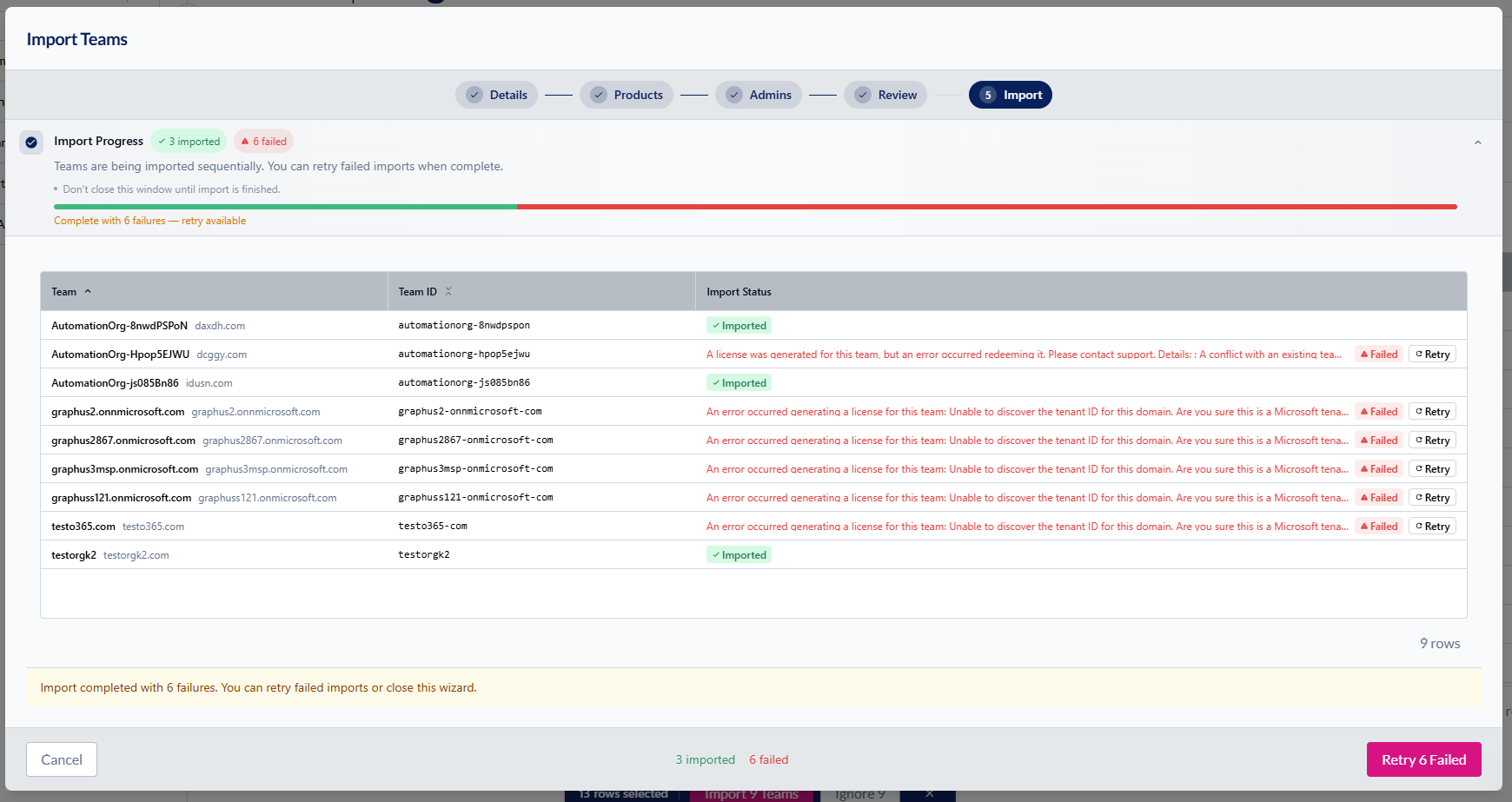Click the Review step checkmark icon
This screenshot has width=1512, height=802.
[863, 95]
